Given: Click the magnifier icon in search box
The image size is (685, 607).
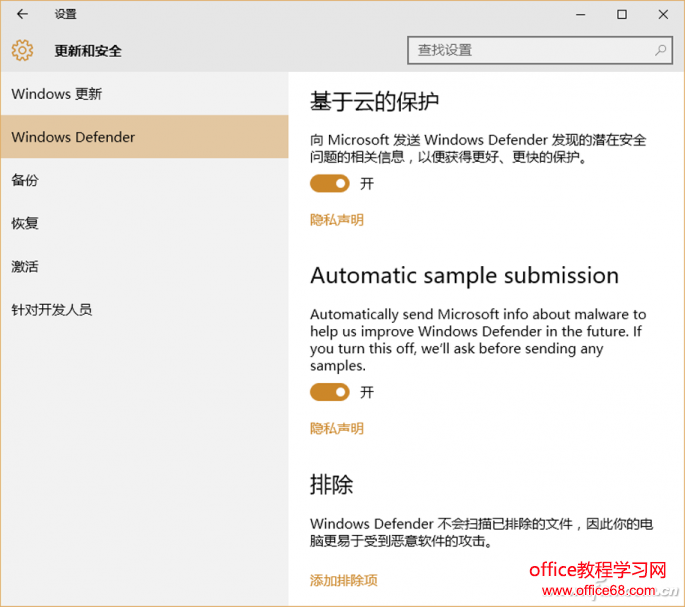Looking at the screenshot, I should click(661, 49).
